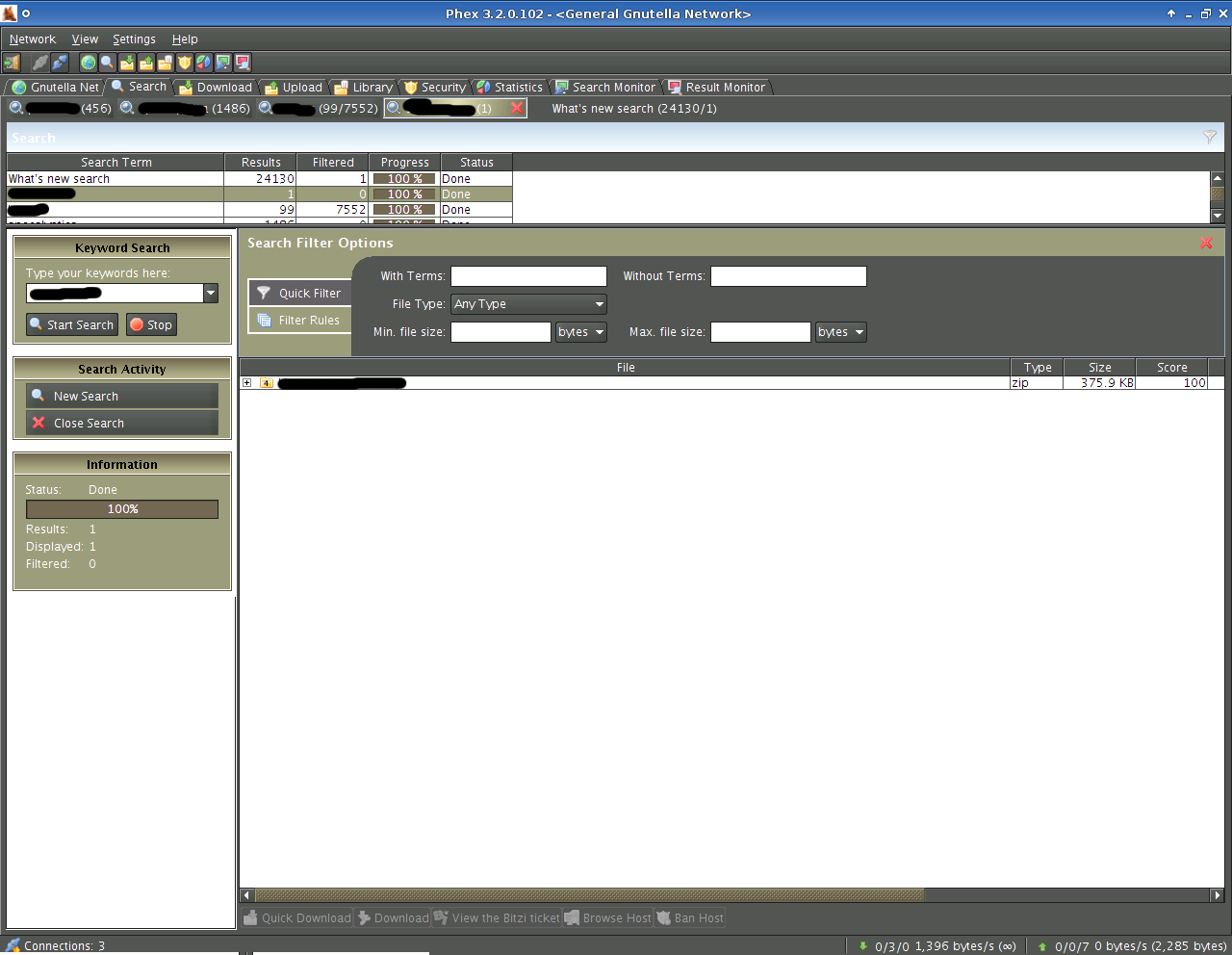The width and height of the screenshot is (1232, 955).
Task: Select the What's new search (24130/1) tab
Action: coord(634,108)
